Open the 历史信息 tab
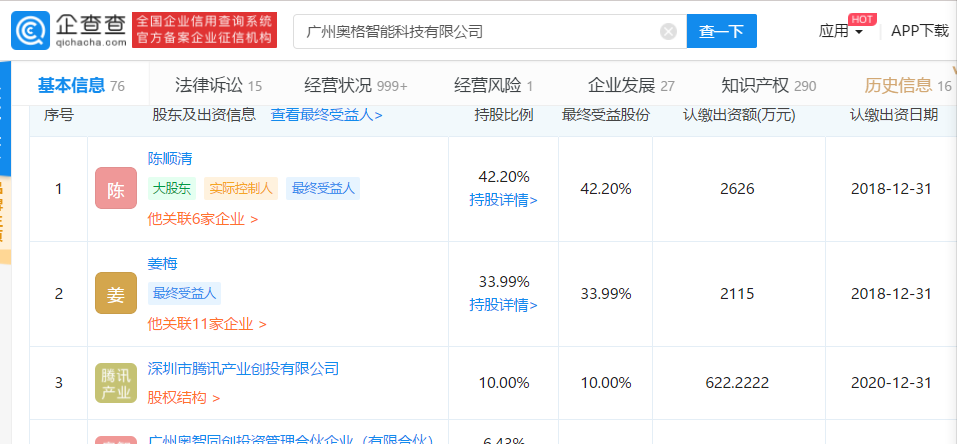Screen dimensions: 957x444 pyautogui.click(x=908, y=86)
